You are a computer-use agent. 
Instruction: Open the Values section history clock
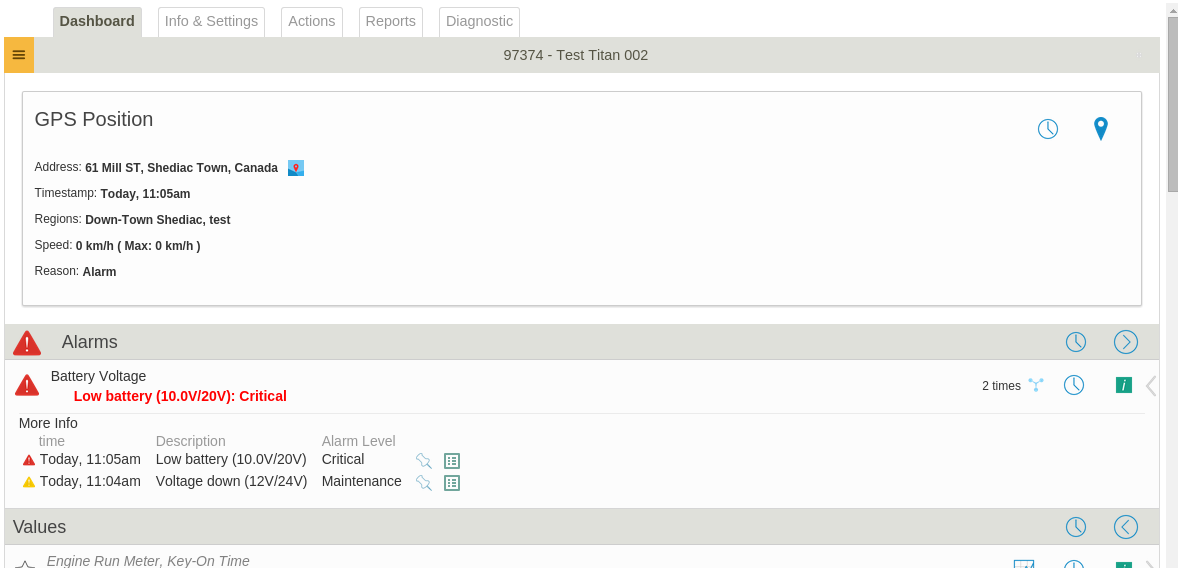[x=1076, y=527]
